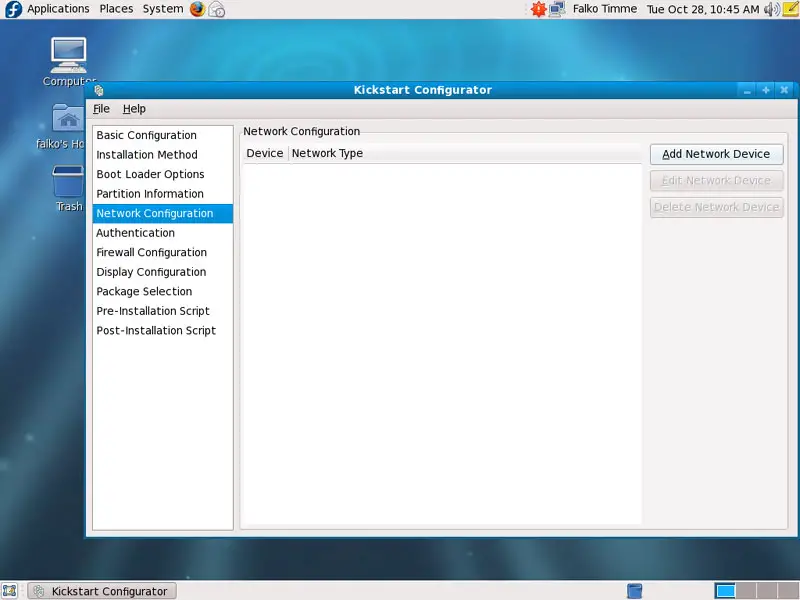This screenshot has height=600, width=800.
Task: Click Add Network Device button
Action: [x=716, y=154]
